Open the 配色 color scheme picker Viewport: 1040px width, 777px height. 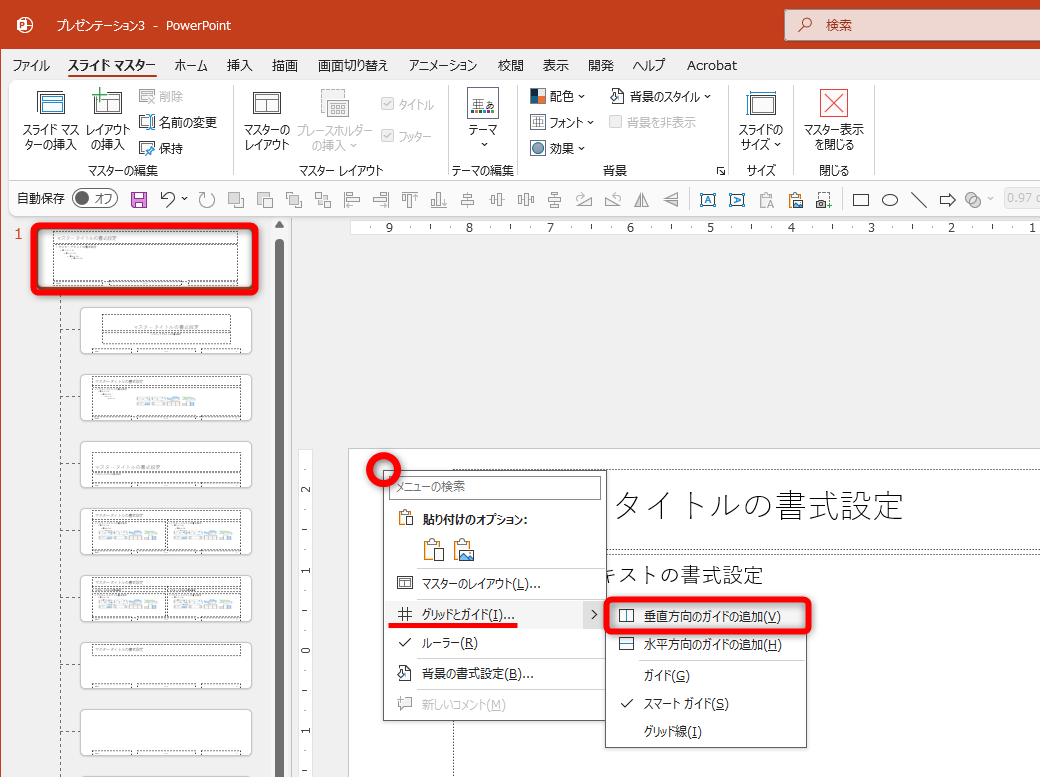pyautogui.click(x=557, y=95)
